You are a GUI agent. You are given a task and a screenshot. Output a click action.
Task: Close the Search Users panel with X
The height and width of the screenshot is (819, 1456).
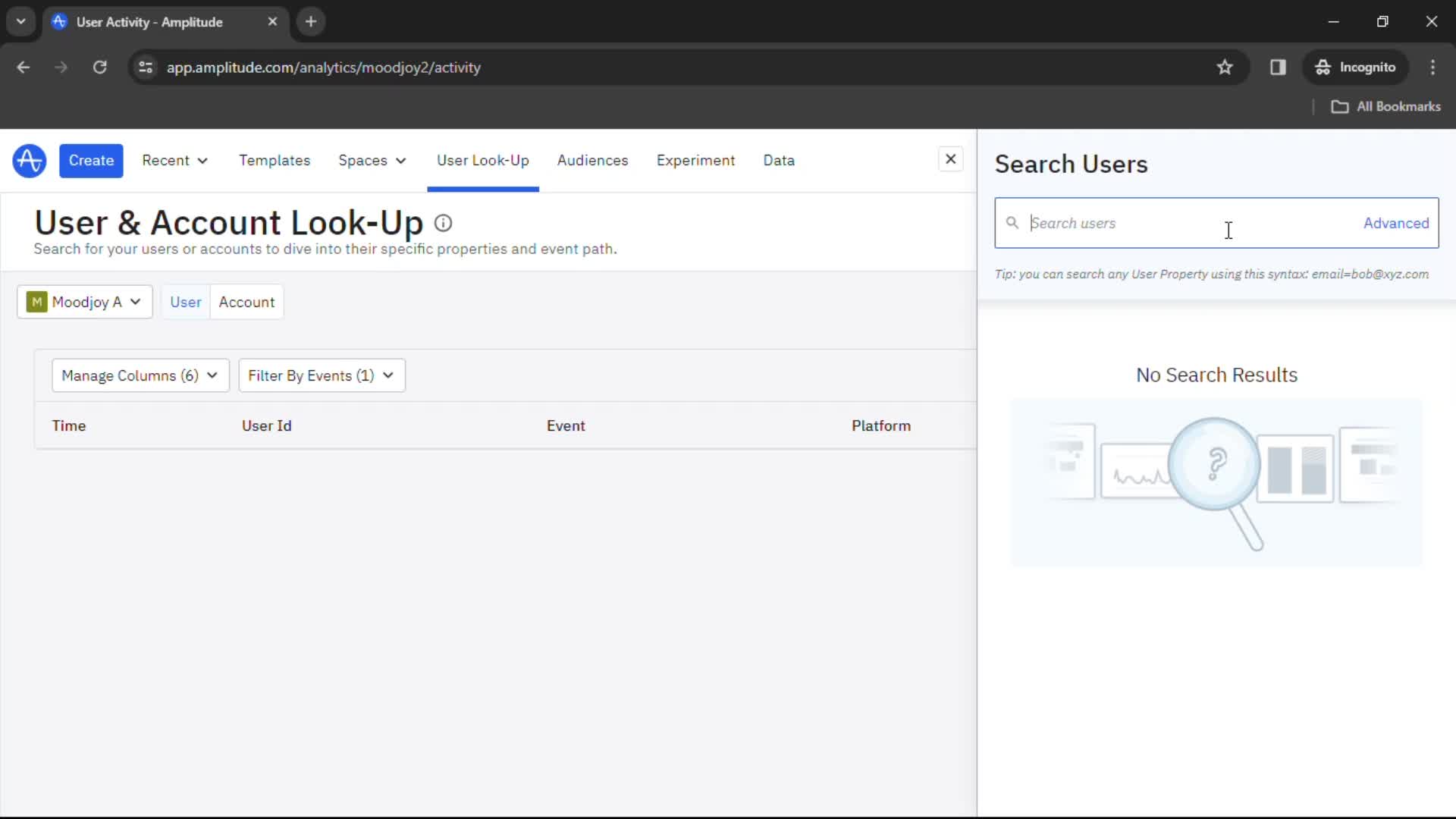tap(950, 159)
